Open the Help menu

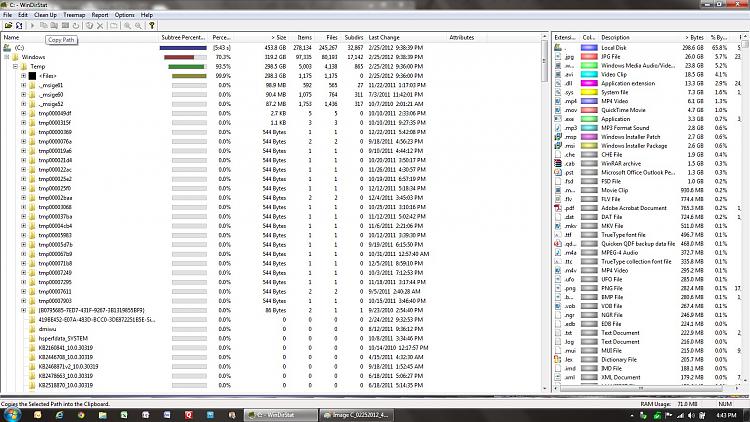[x=147, y=15]
